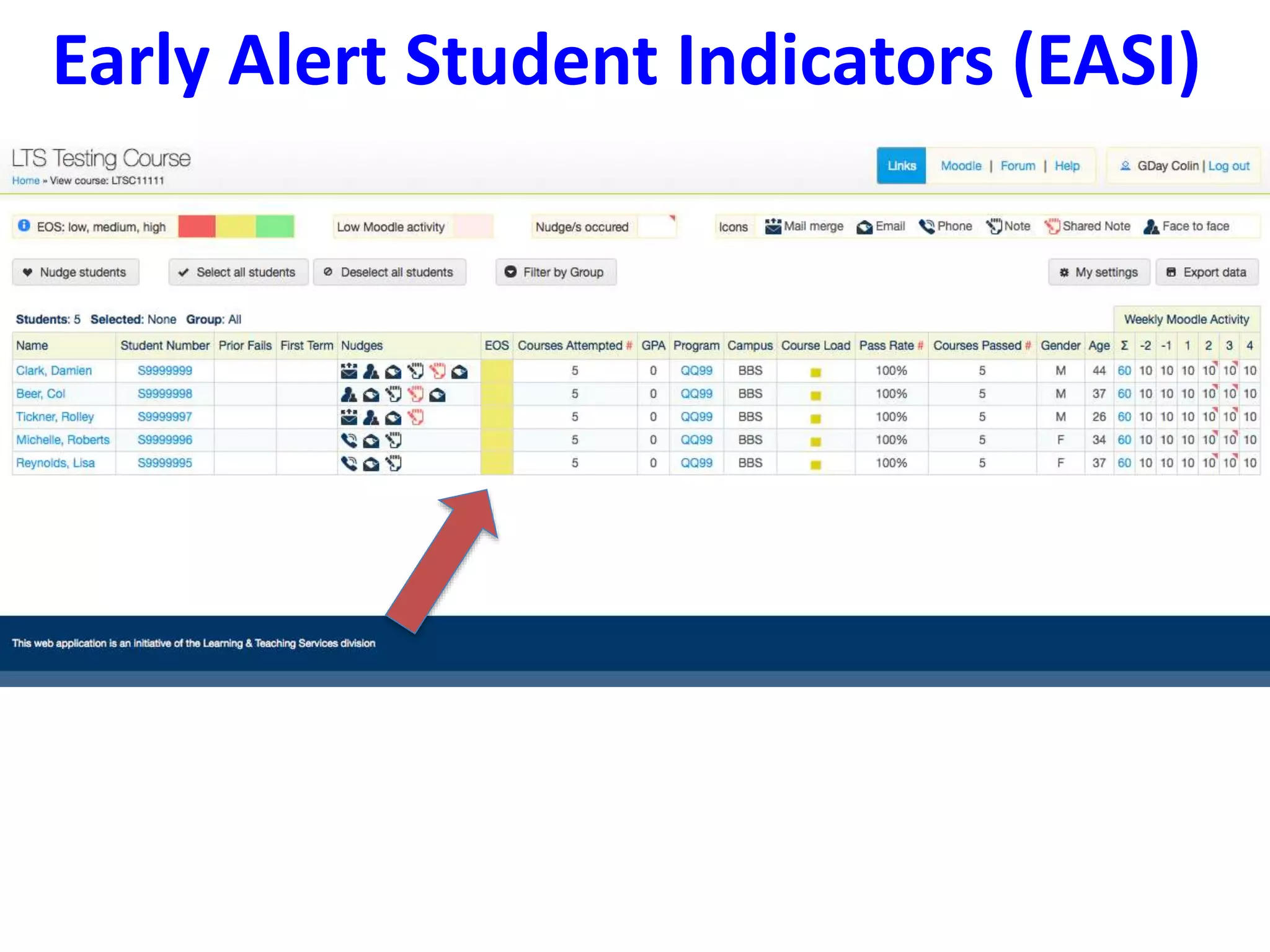Click the green EOS high swatch
Image resolution: width=1270 pixels, height=952 pixels.
point(275,226)
